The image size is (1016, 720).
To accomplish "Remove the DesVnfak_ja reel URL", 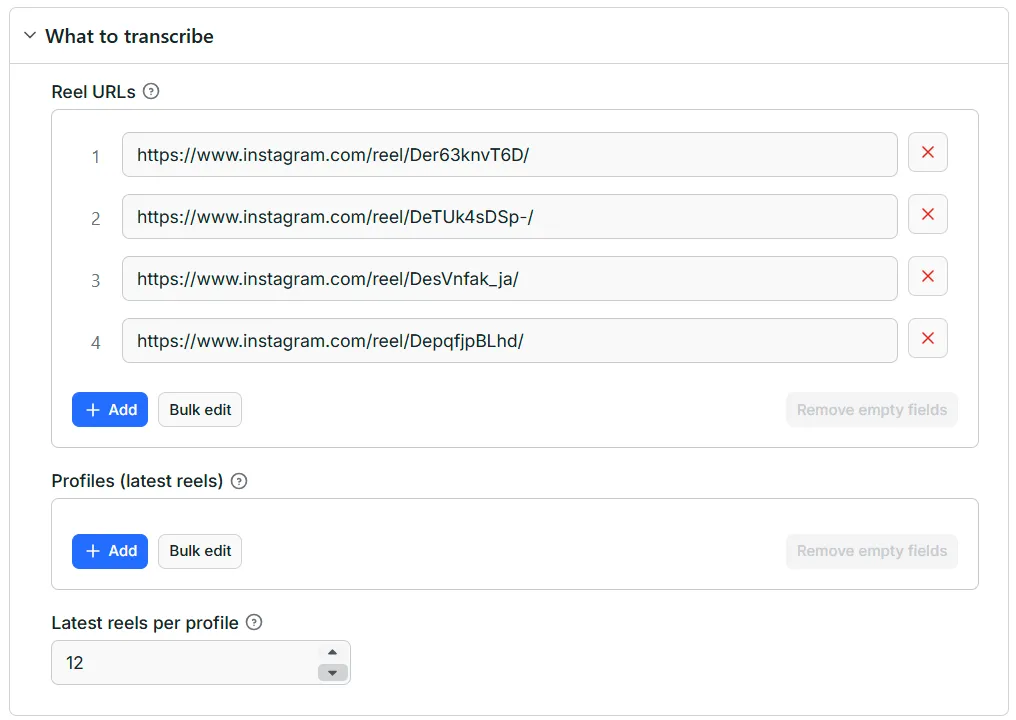I will tap(927, 277).
